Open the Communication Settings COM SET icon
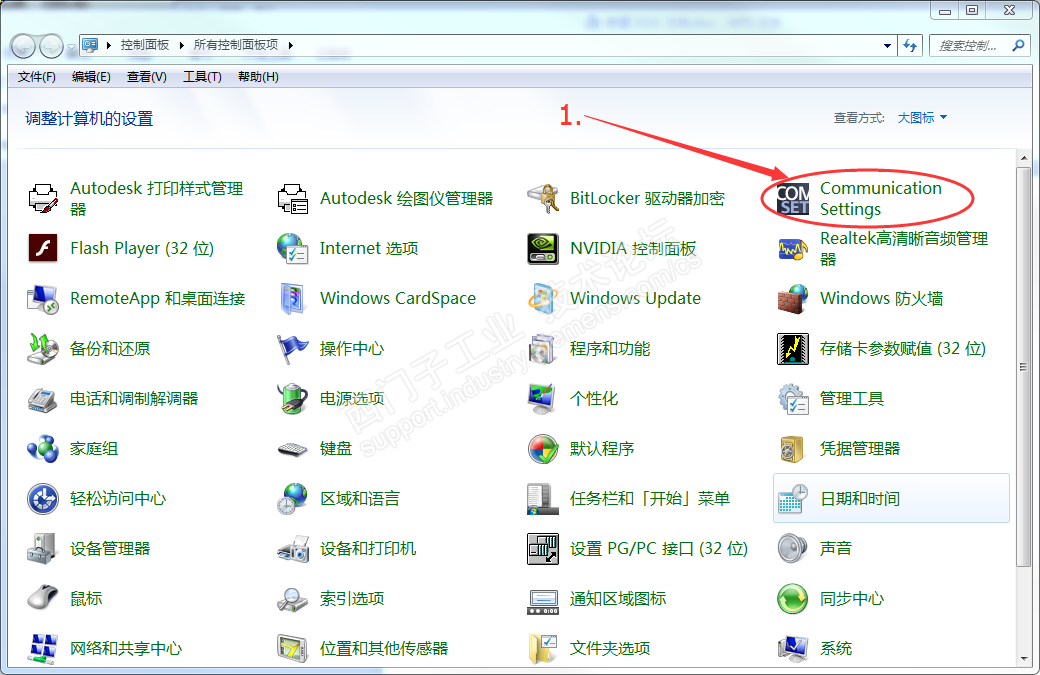Screen dimensions: 1040x675 click(x=793, y=199)
